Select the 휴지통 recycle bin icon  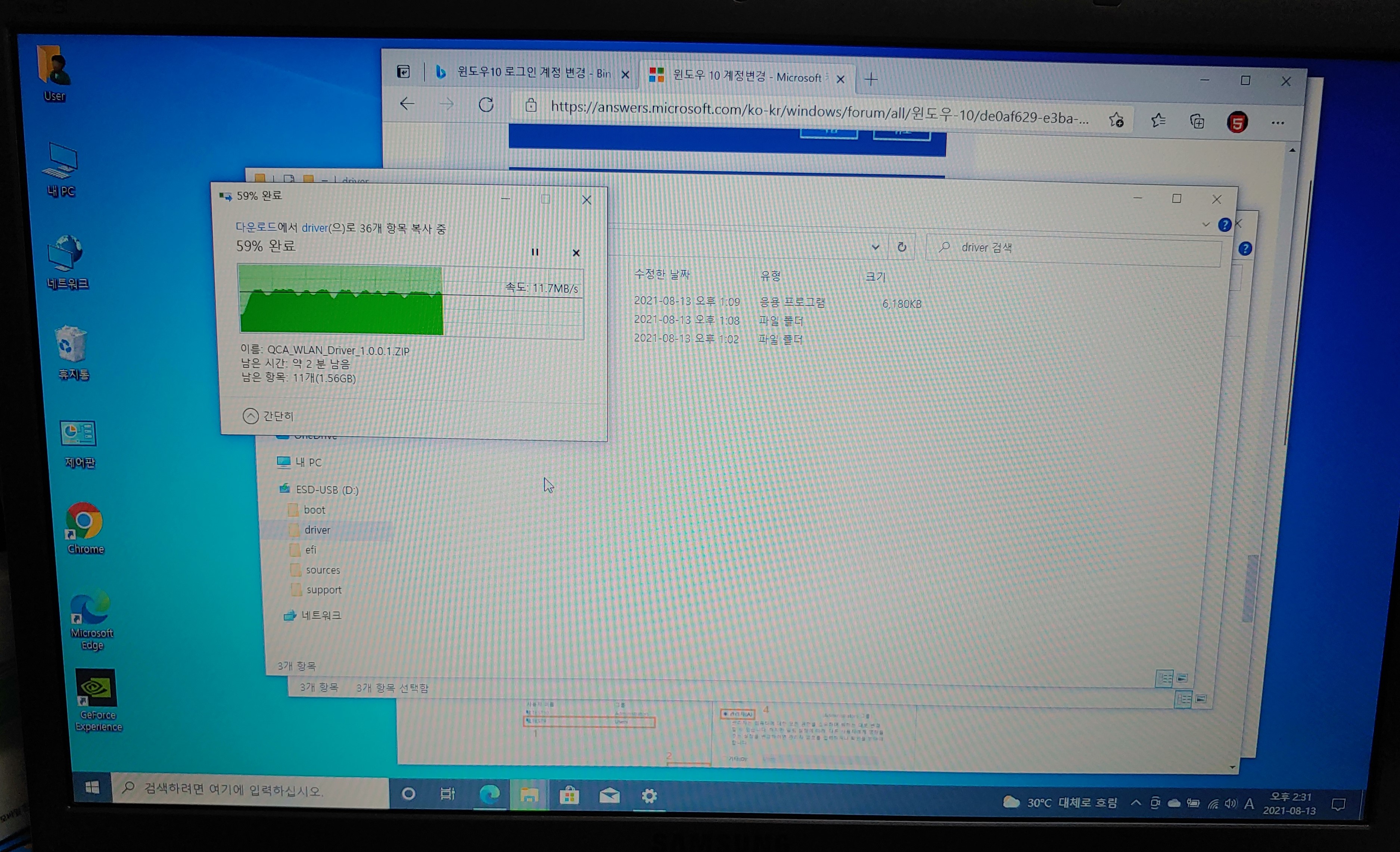click(73, 352)
